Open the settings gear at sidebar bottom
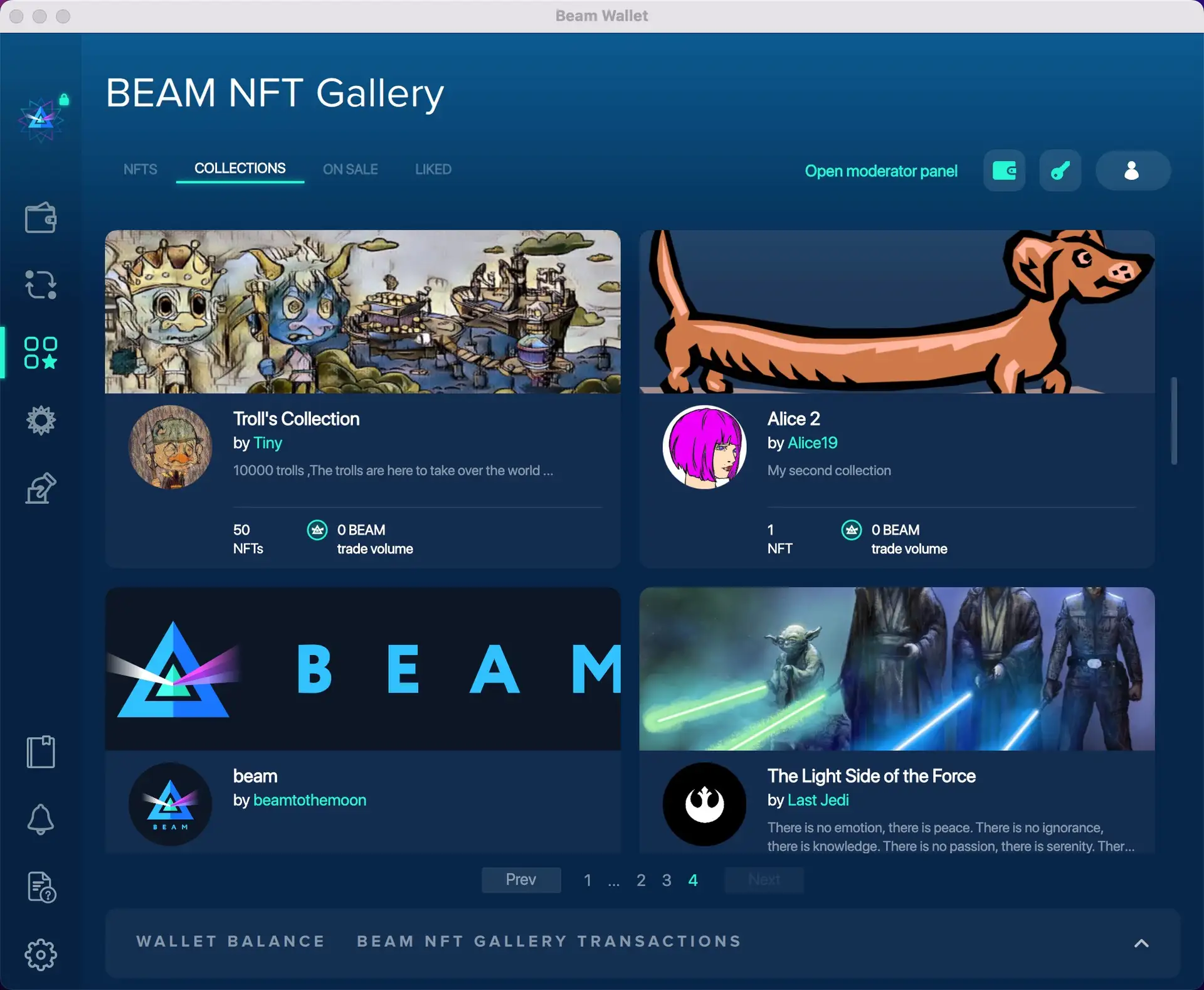The image size is (1204, 990). click(40, 955)
